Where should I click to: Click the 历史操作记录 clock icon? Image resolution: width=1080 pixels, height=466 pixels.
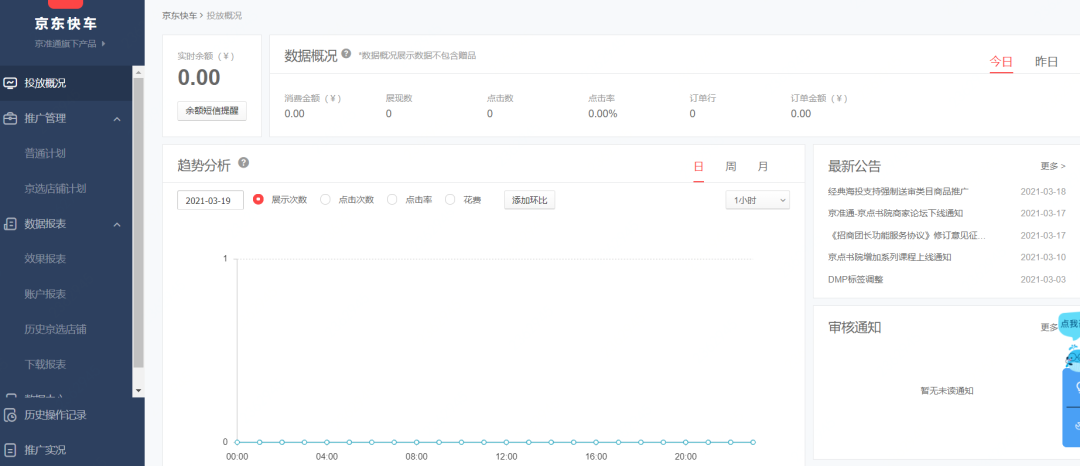pos(10,415)
